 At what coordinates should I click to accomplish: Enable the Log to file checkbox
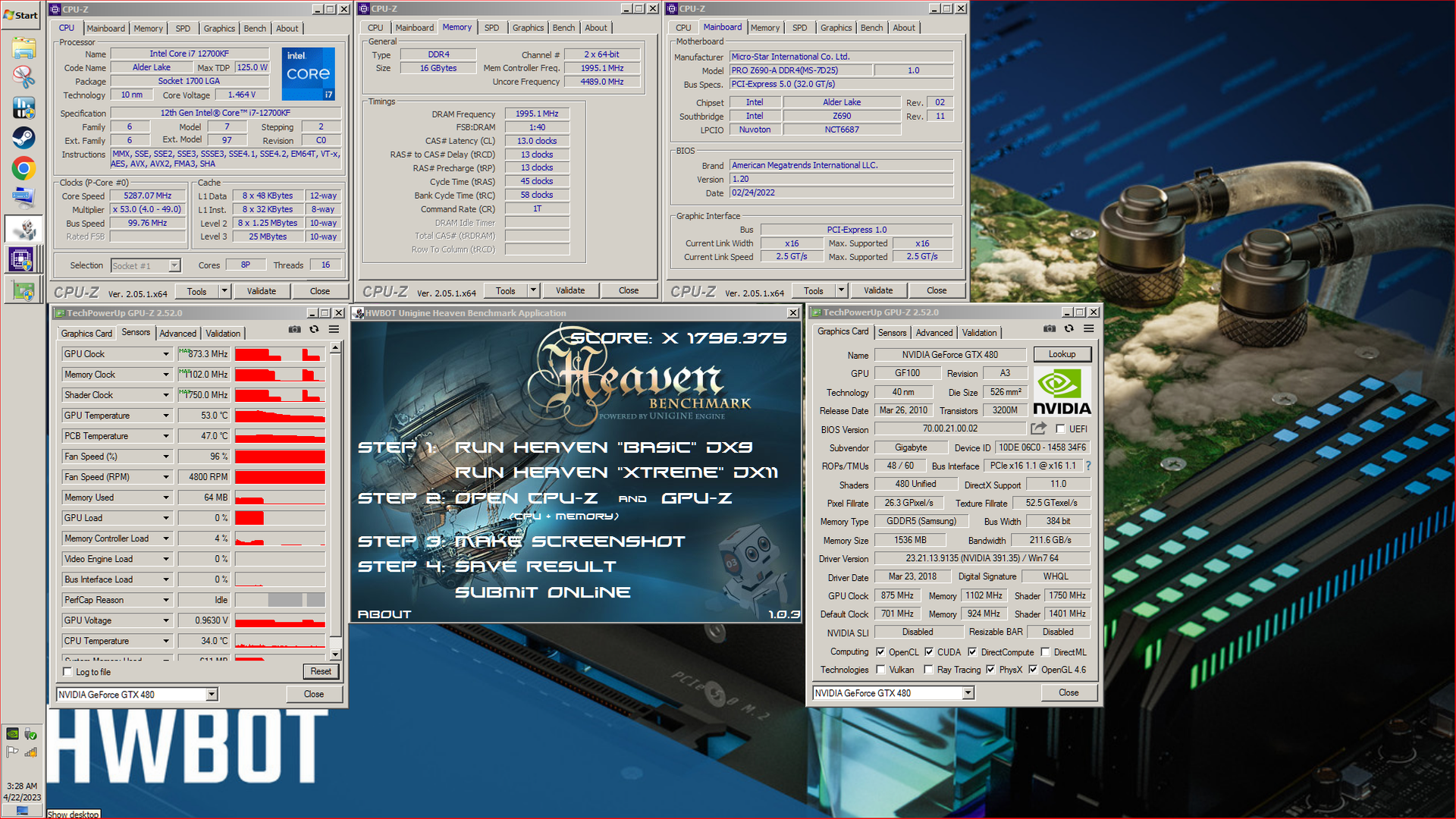[x=68, y=672]
